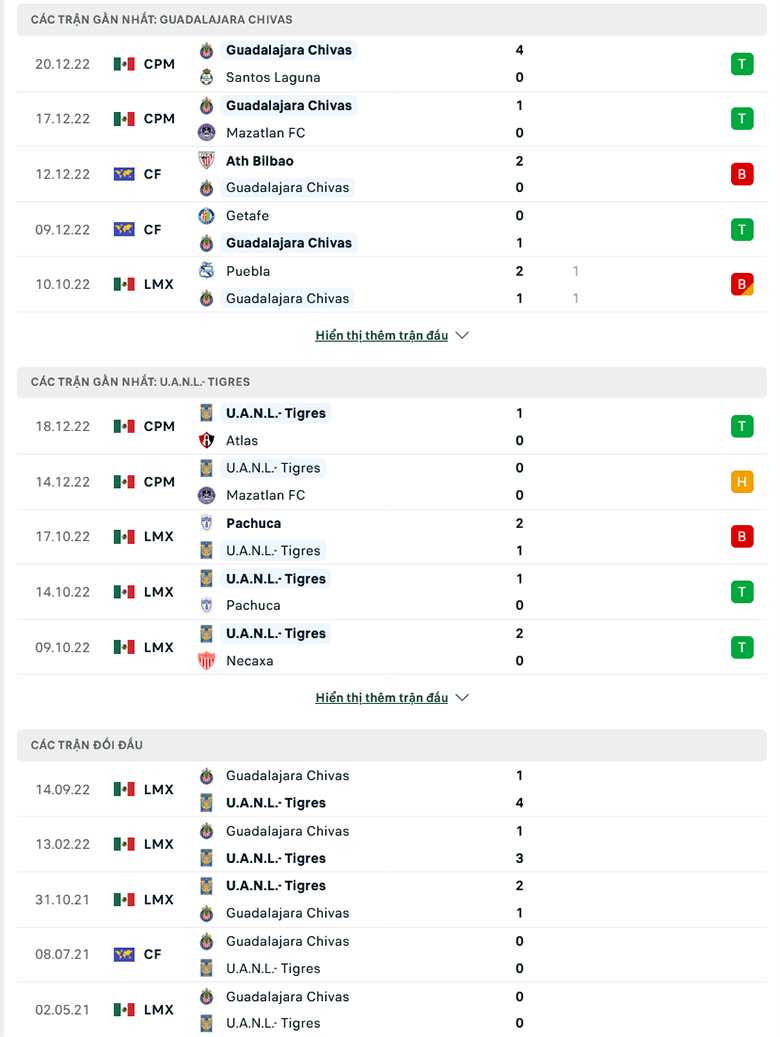Click the red B badge for Ath Bilbao match
The width and height of the screenshot is (780, 1037).
(742, 174)
